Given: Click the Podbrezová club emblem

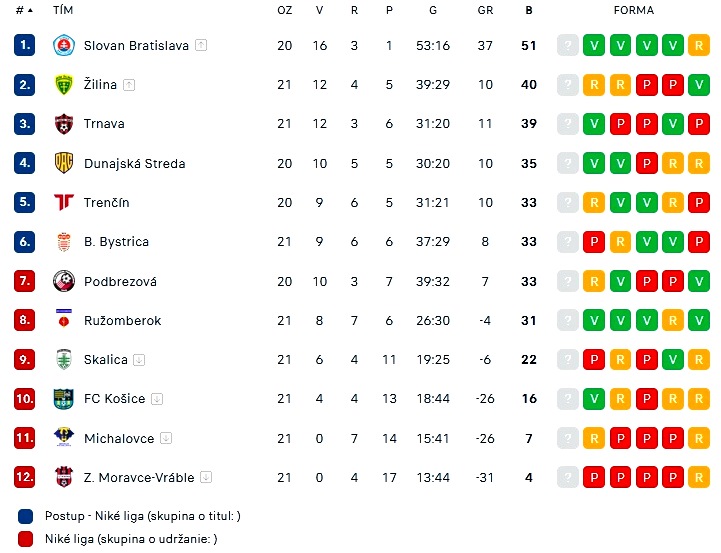Looking at the screenshot, I should tap(64, 281).
